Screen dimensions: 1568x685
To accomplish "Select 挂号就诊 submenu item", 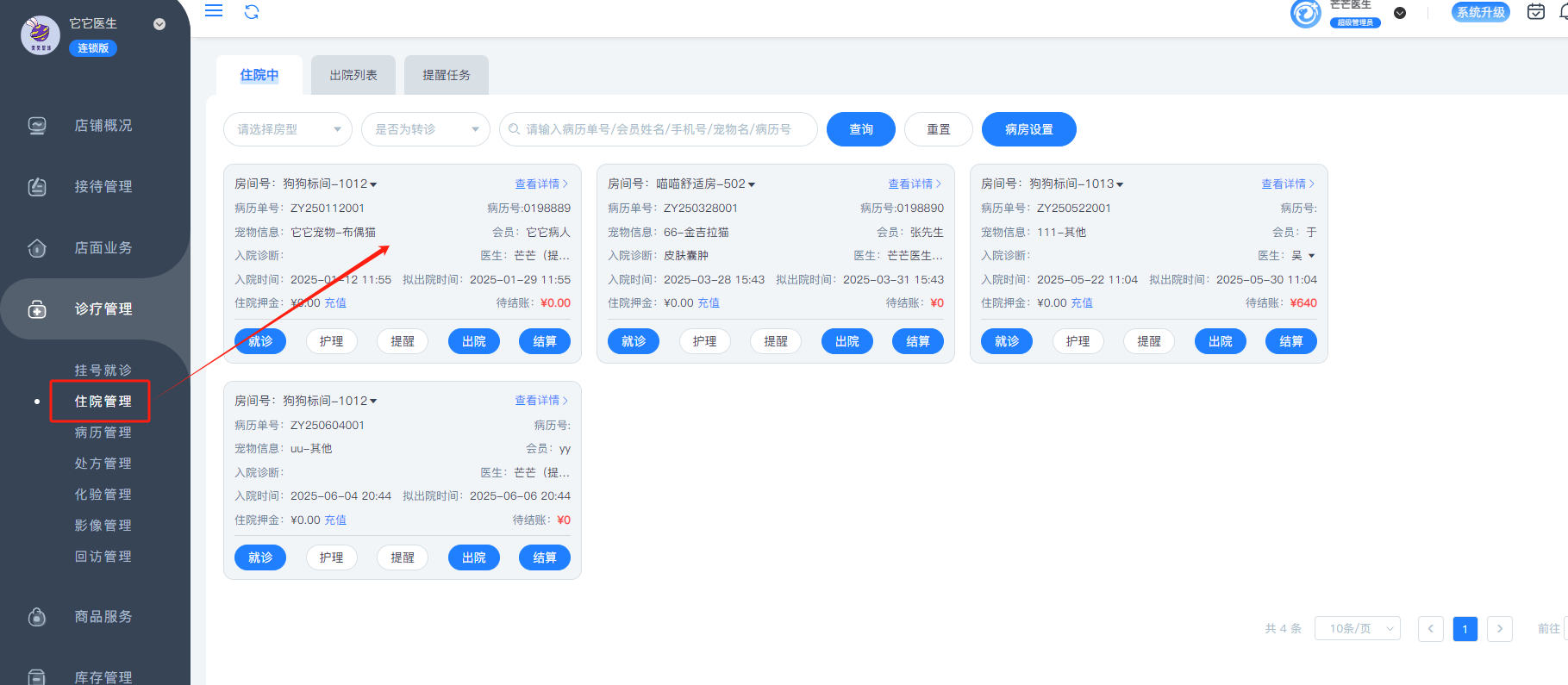I will click(103, 371).
